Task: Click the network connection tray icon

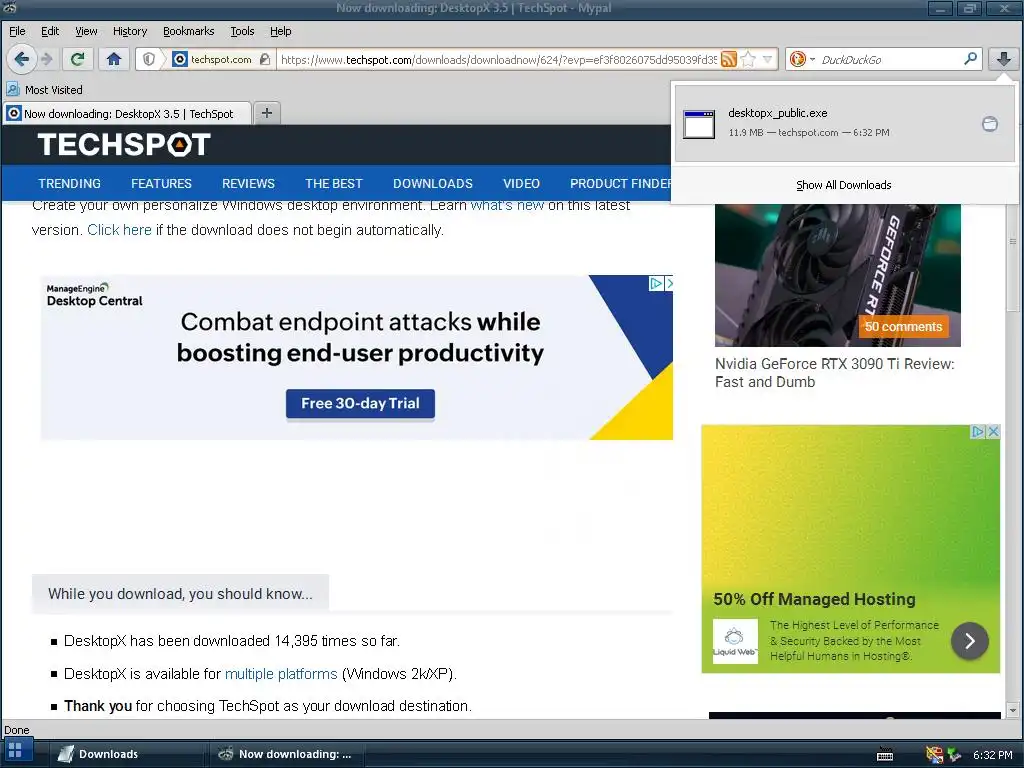Action: (954, 755)
